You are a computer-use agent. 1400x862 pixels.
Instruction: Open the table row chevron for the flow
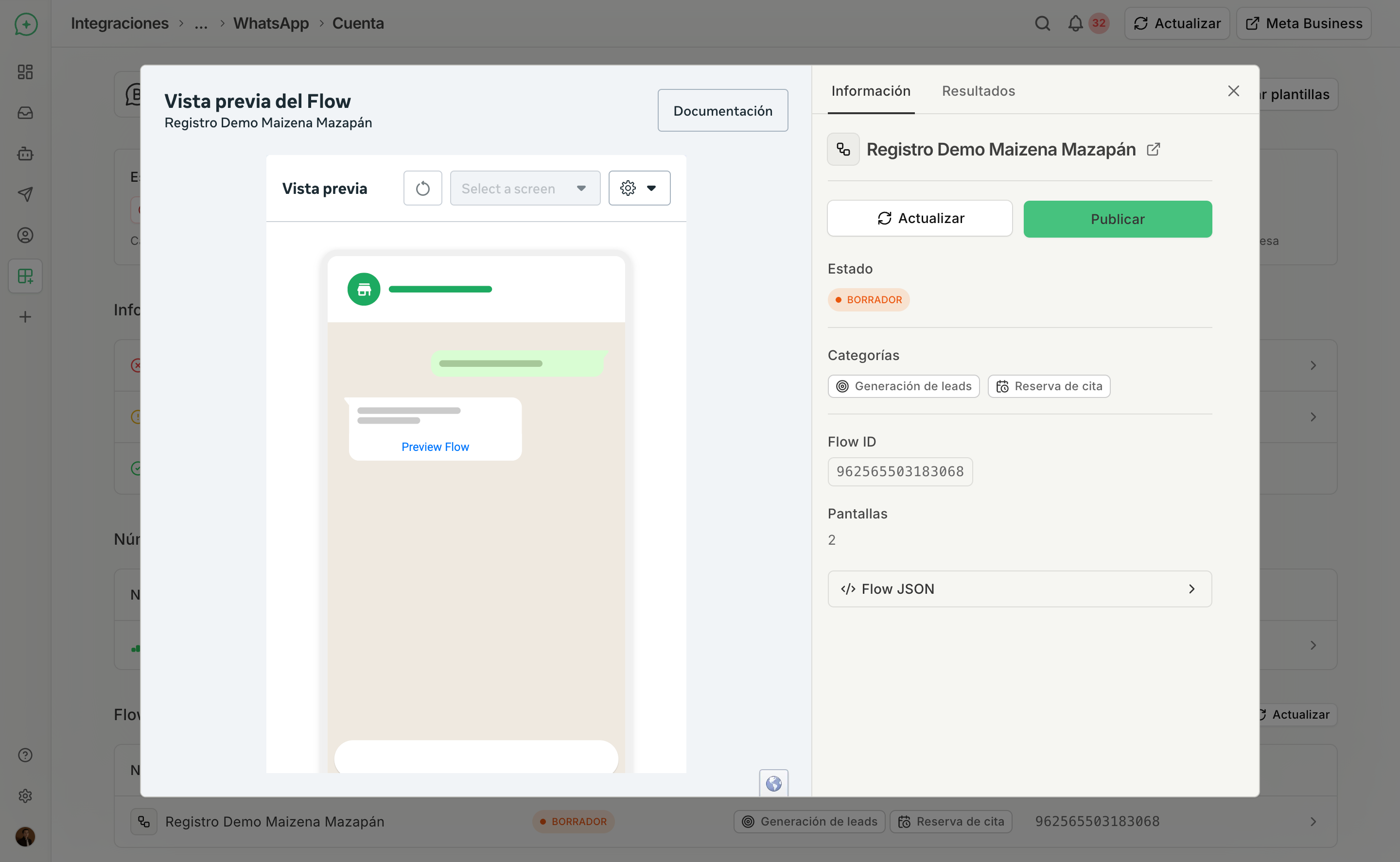click(x=1313, y=822)
